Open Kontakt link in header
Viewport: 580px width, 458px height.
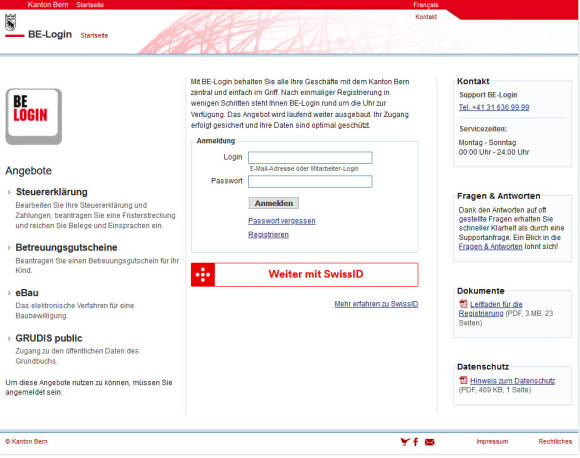426,17
